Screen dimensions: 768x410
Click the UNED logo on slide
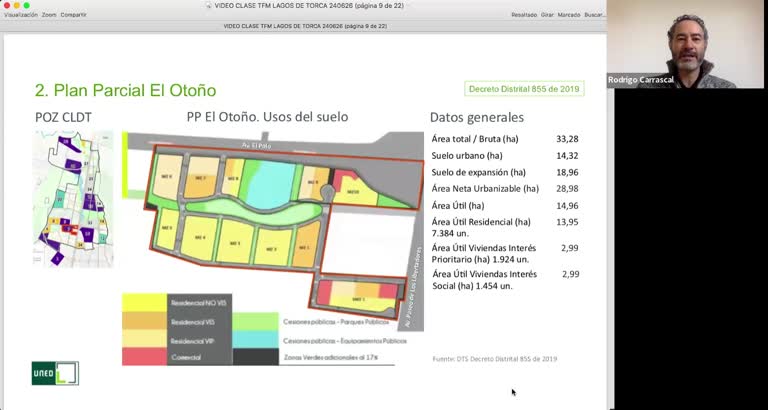click(x=55, y=373)
